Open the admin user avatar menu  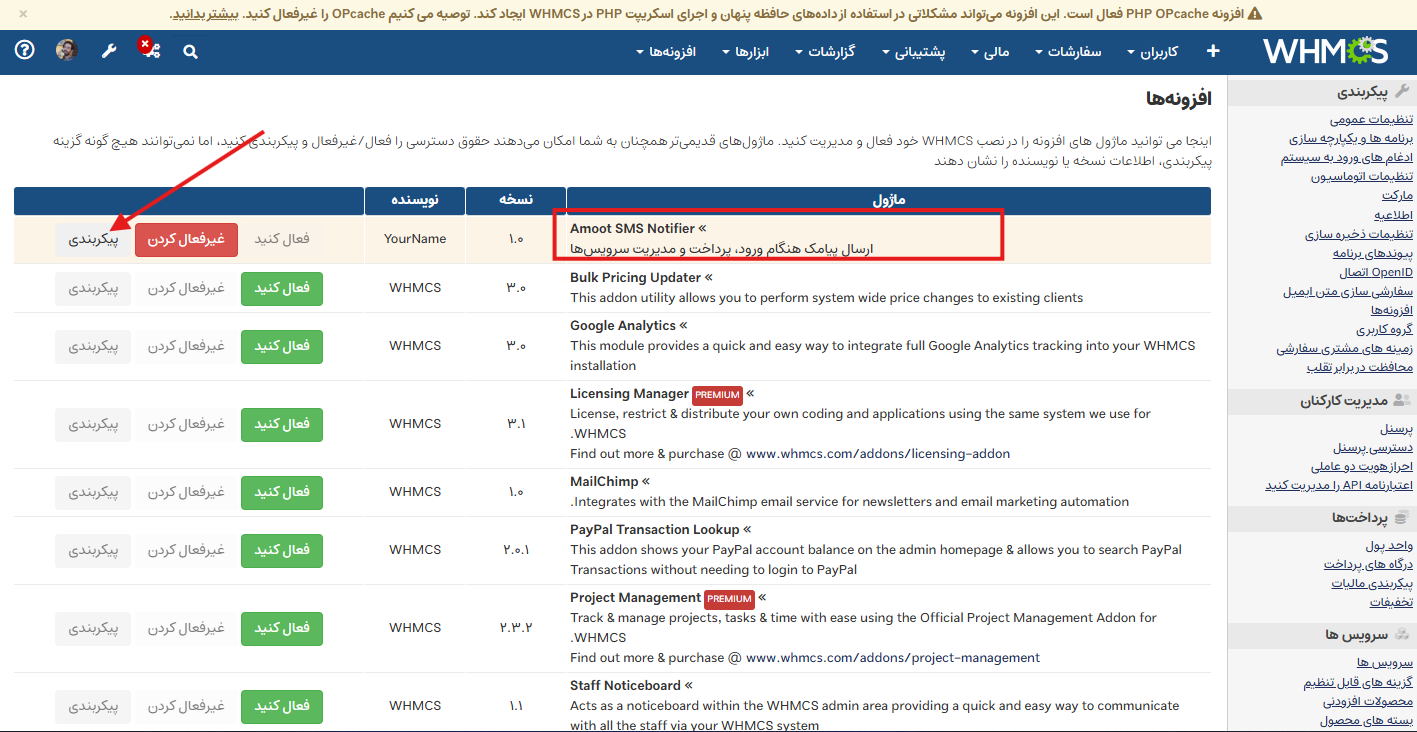[67, 51]
